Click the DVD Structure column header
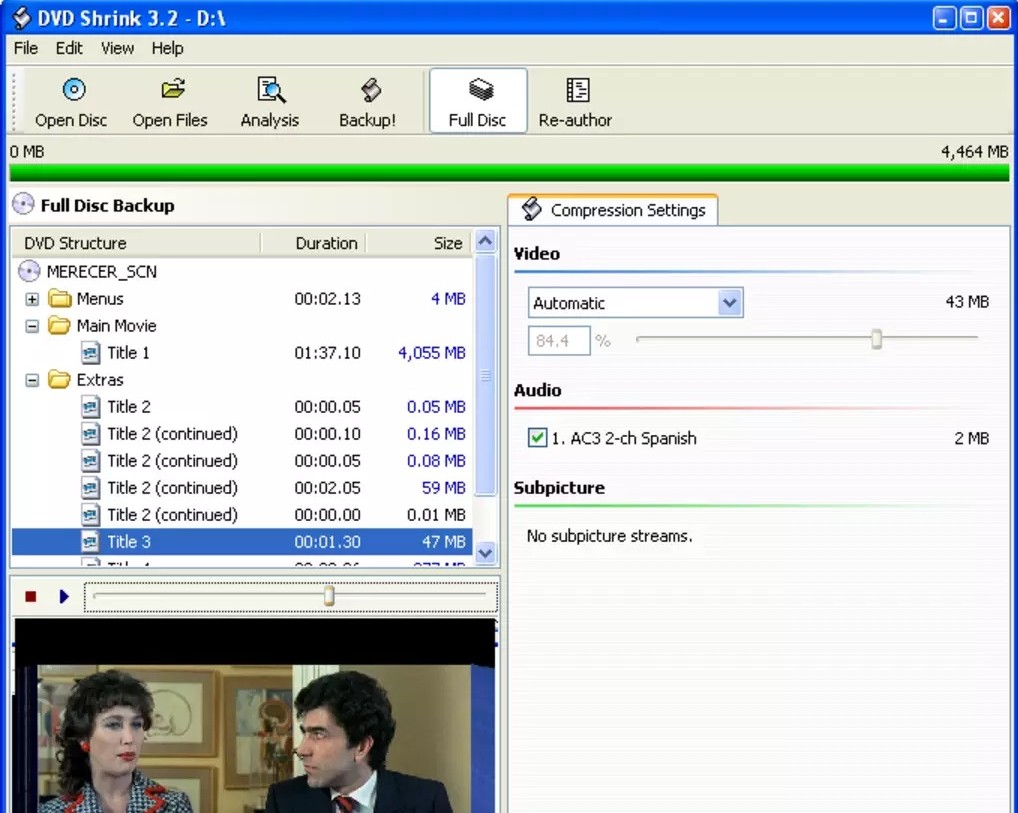The height and width of the screenshot is (813, 1018). point(74,243)
